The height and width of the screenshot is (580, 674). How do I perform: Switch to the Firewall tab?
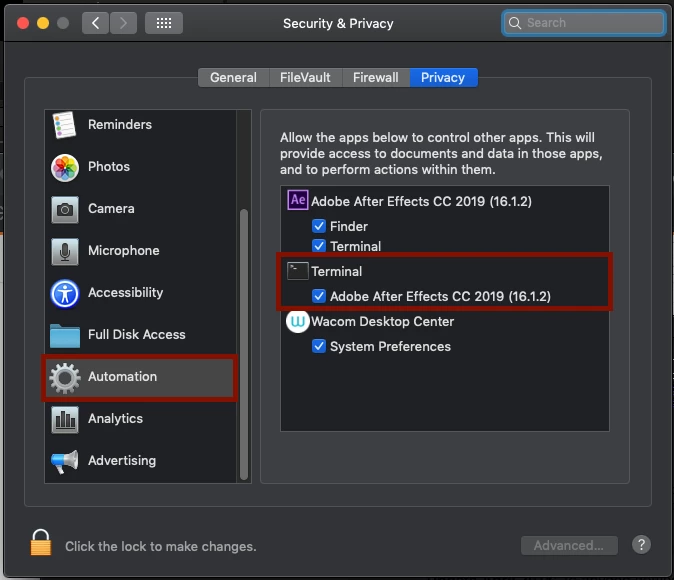tap(376, 77)
